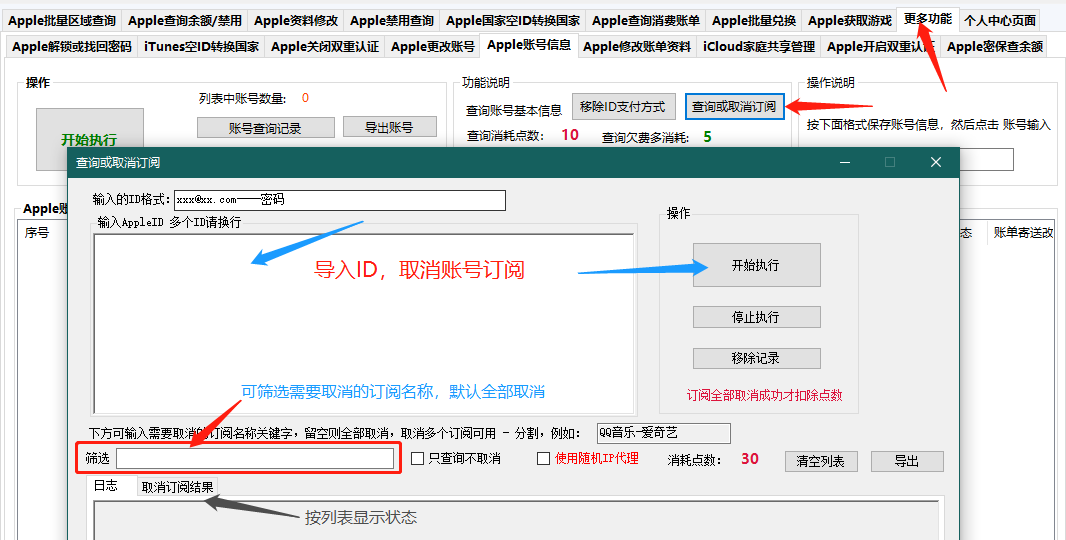
Task: Open Apple关闭双重认证 sub-tab
Action: [325, 47]
